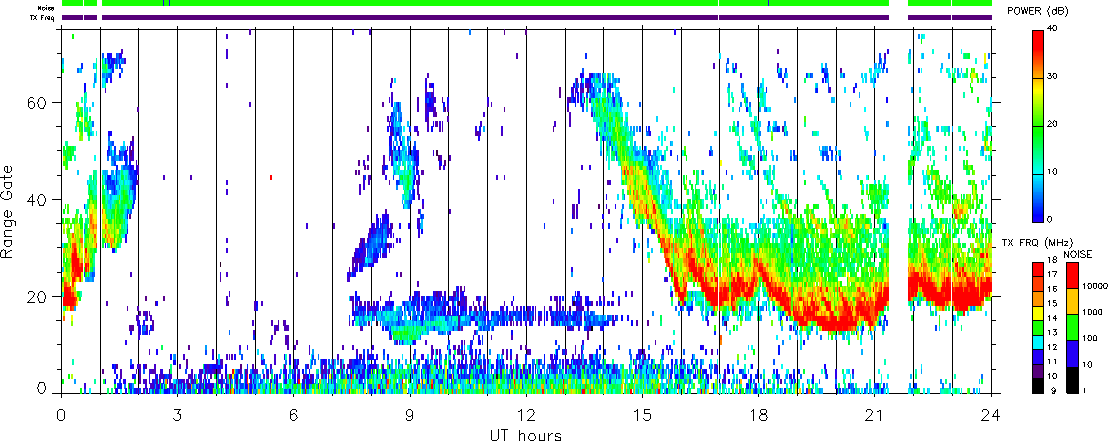Click NOISE legend tick label "1"

pos(1085,390)
